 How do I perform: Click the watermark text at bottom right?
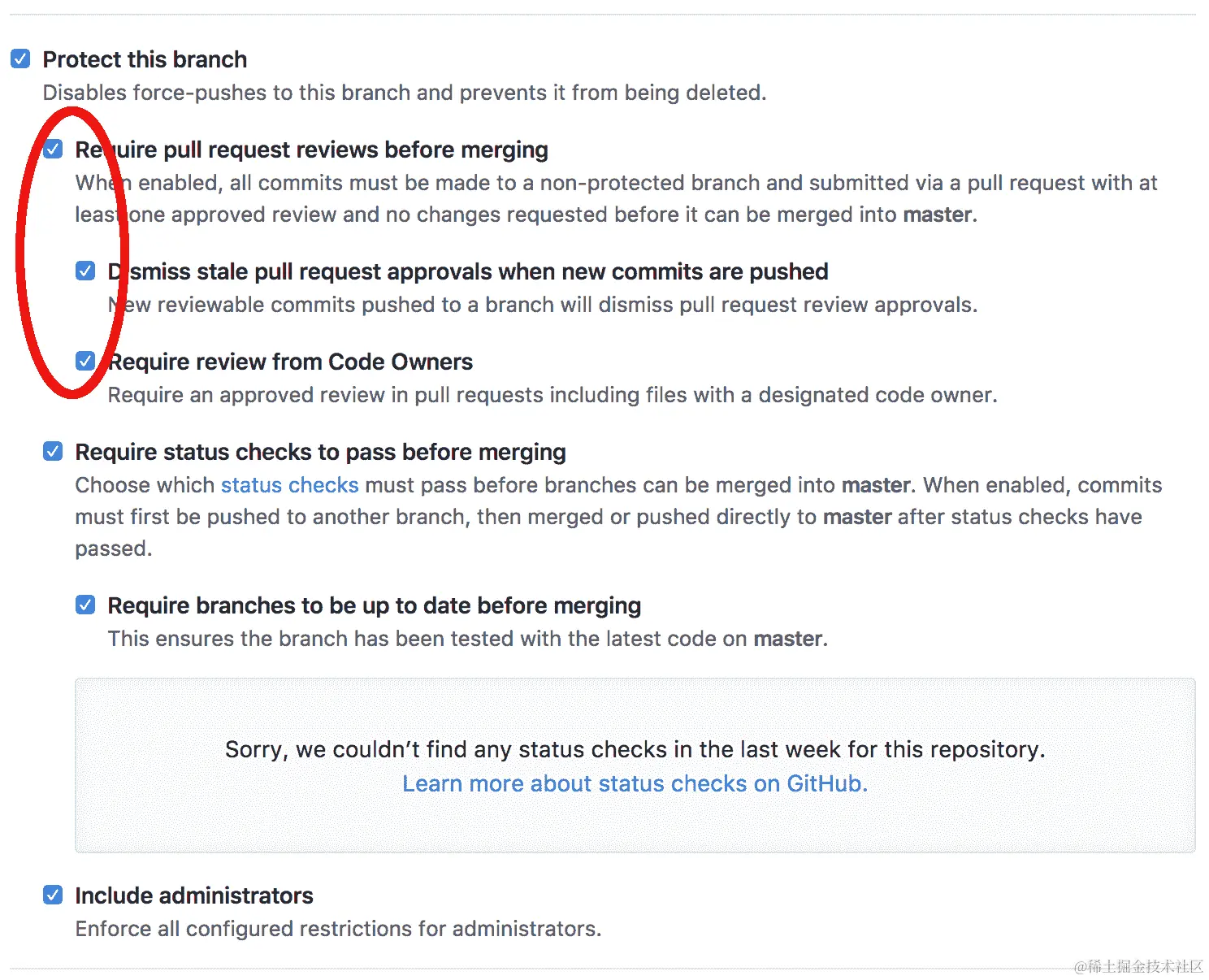(x=1139, y=966)
